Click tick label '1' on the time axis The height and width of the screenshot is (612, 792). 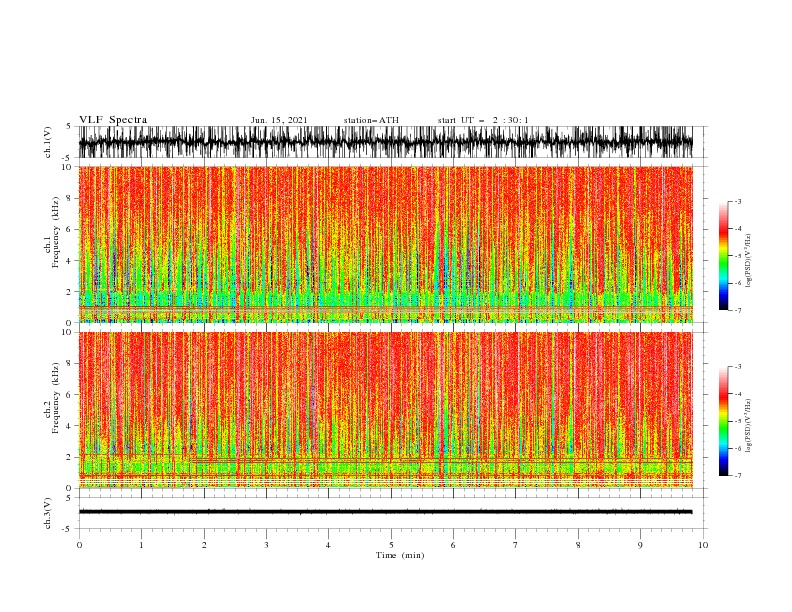point(141,545)
